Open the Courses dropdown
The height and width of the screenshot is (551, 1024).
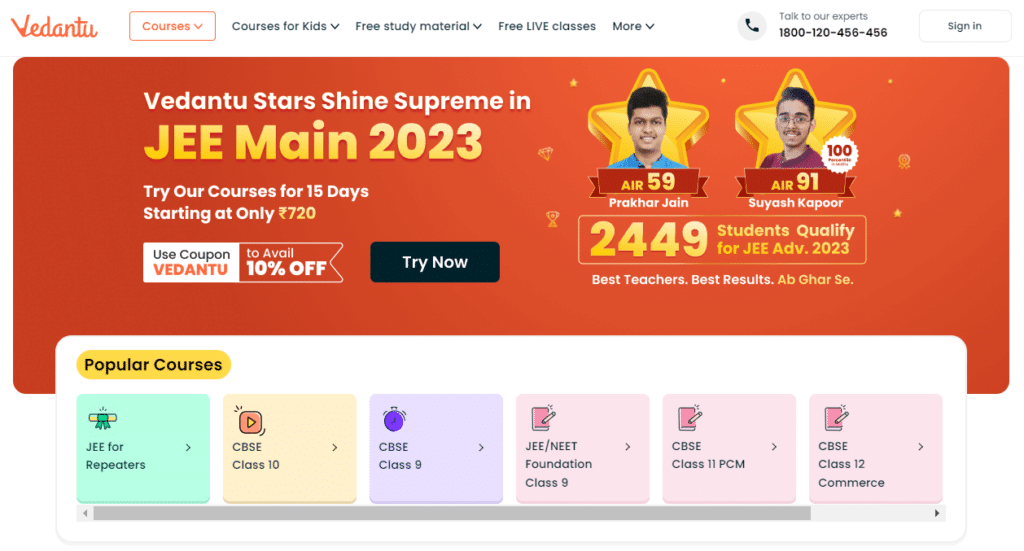172,26
